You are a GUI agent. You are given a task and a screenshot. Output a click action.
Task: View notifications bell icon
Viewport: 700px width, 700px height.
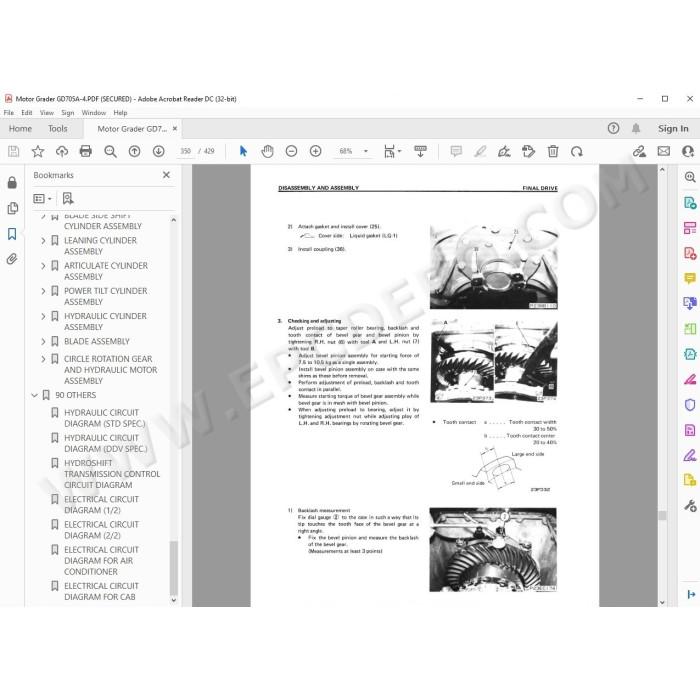(636, 129)
